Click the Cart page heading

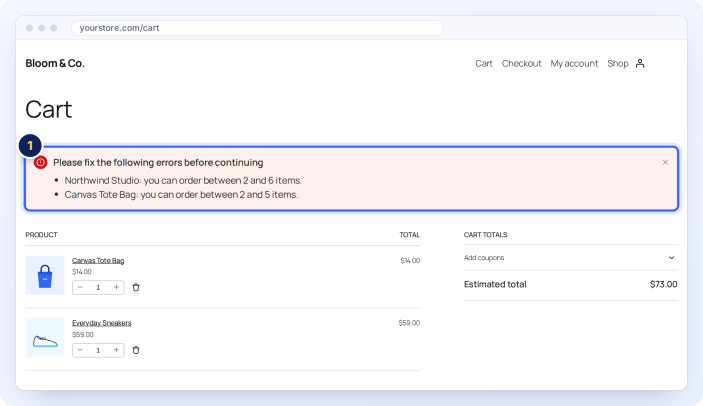48,109
